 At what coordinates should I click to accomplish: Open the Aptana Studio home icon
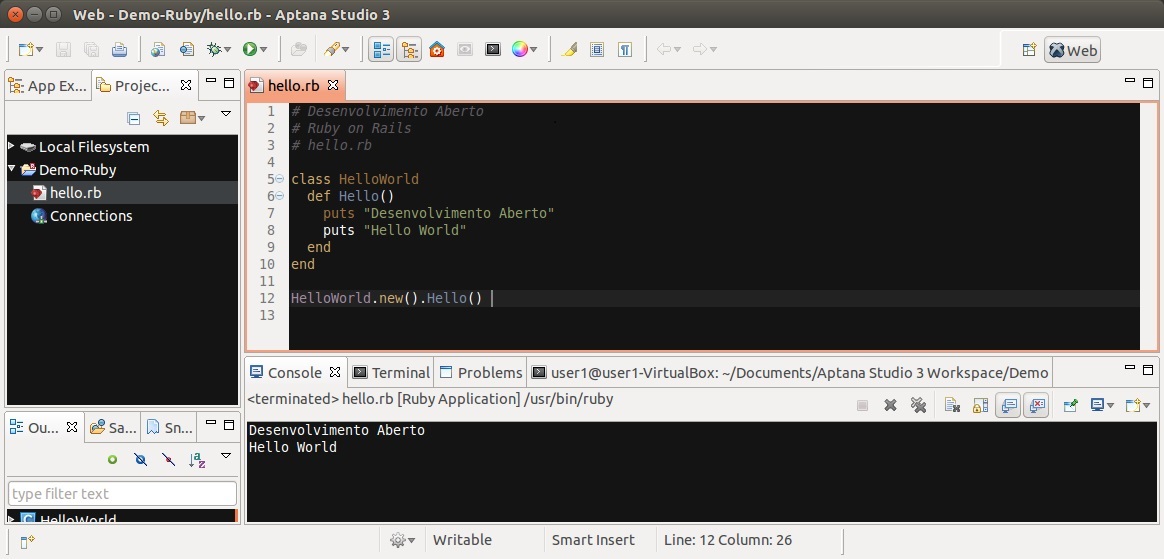point(437,49)
